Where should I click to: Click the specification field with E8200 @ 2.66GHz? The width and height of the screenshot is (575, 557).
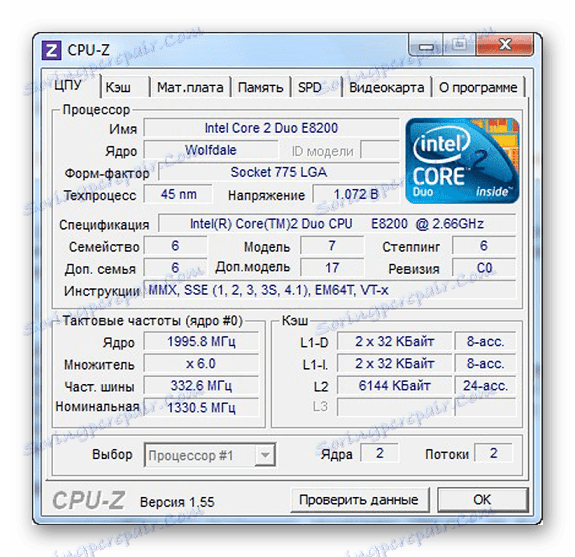(x=337, y=223)
